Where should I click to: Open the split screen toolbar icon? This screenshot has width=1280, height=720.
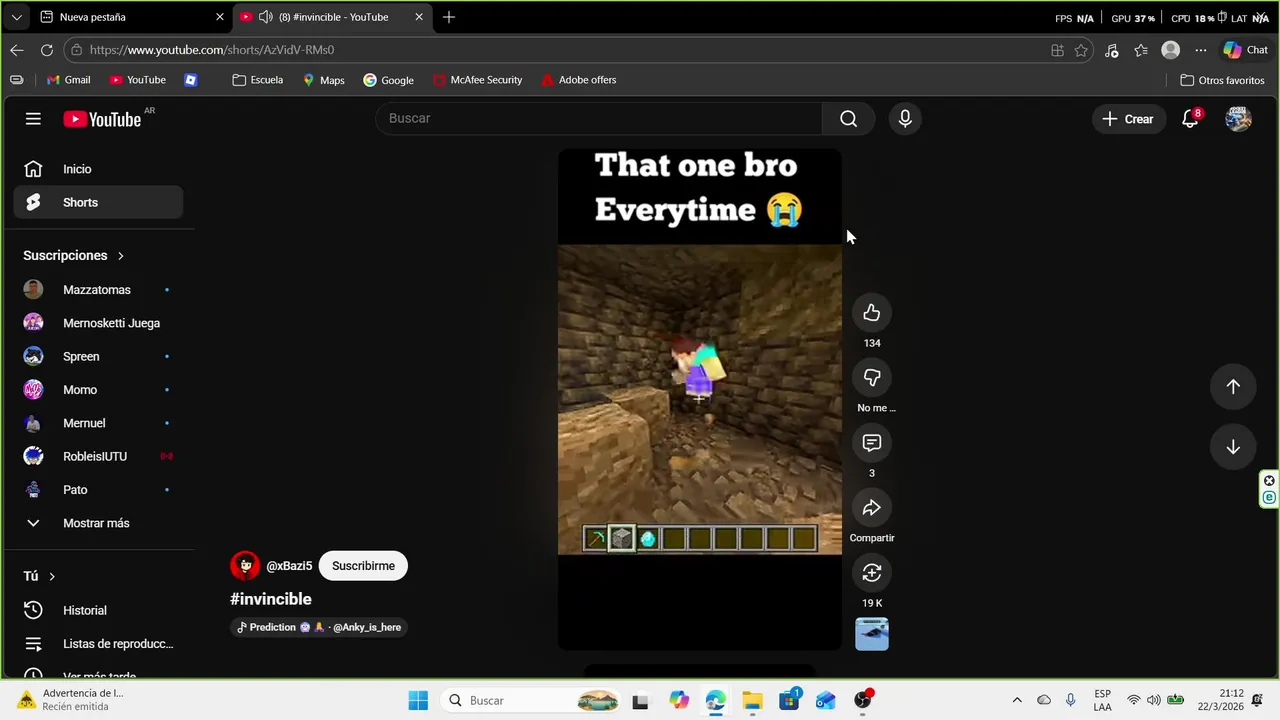pos(1057,50)
